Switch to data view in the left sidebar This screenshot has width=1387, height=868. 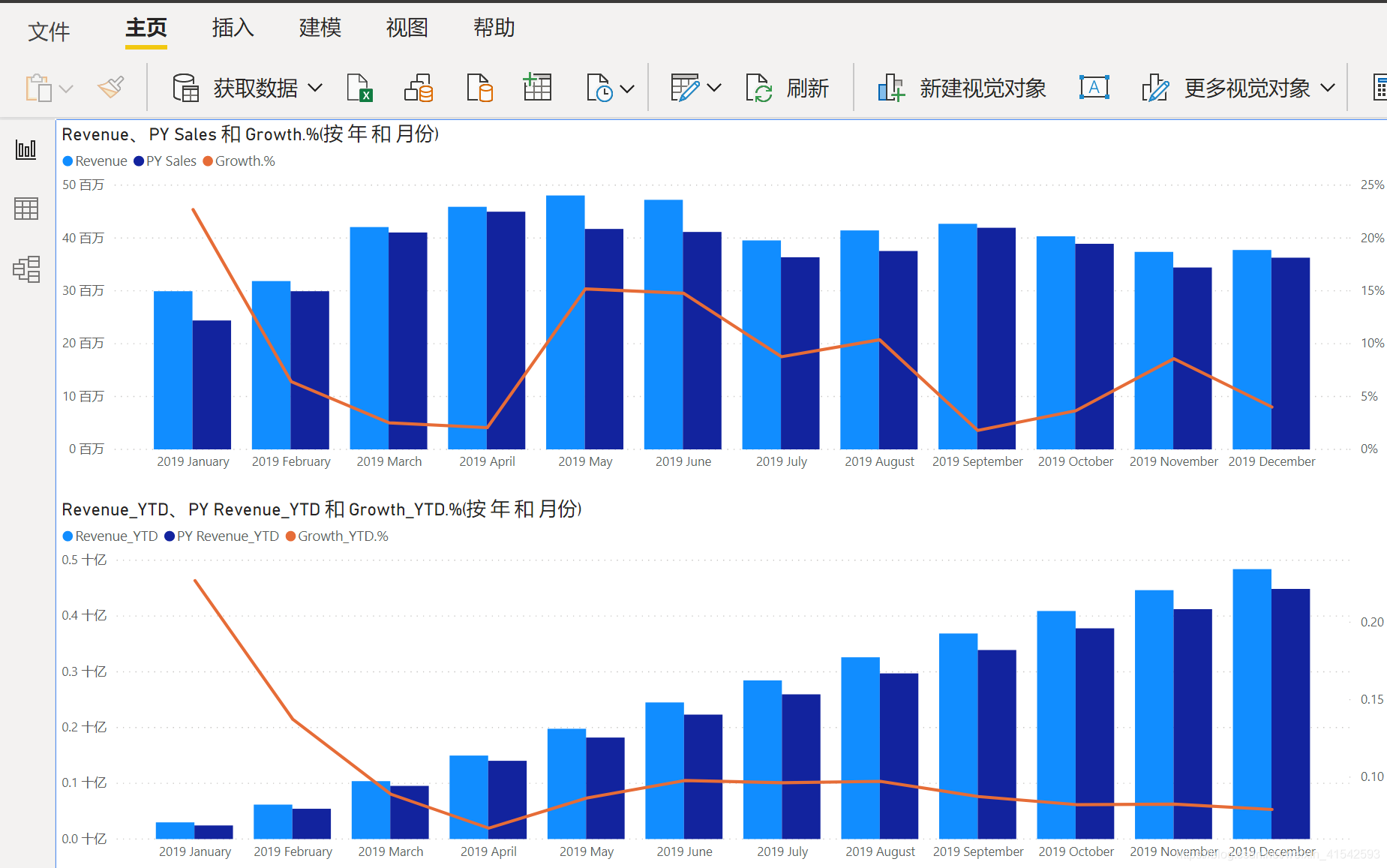tap(26, 209)
